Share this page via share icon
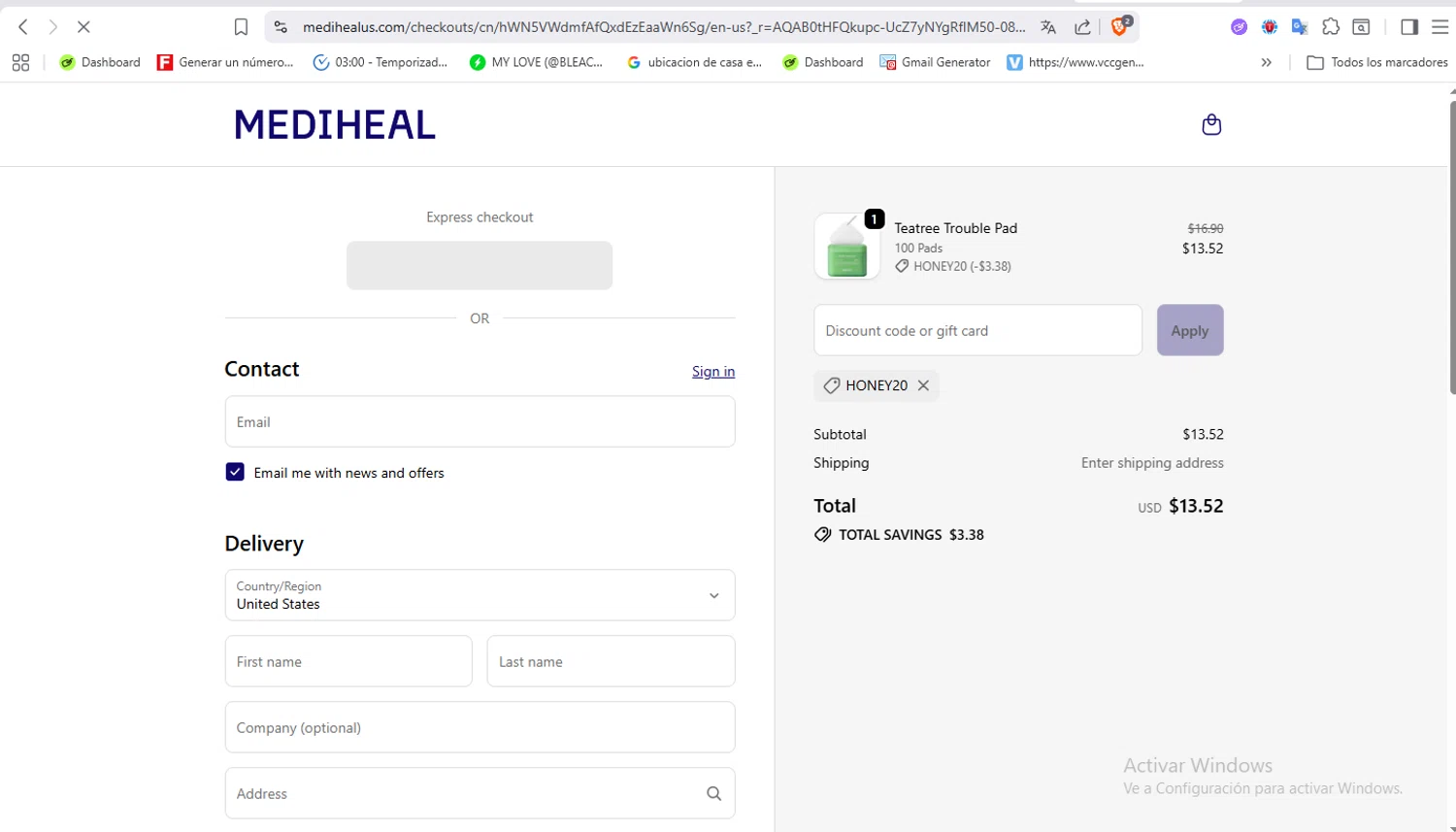Viewport: 1456px width, 832px height. [x=1082, y=27]
